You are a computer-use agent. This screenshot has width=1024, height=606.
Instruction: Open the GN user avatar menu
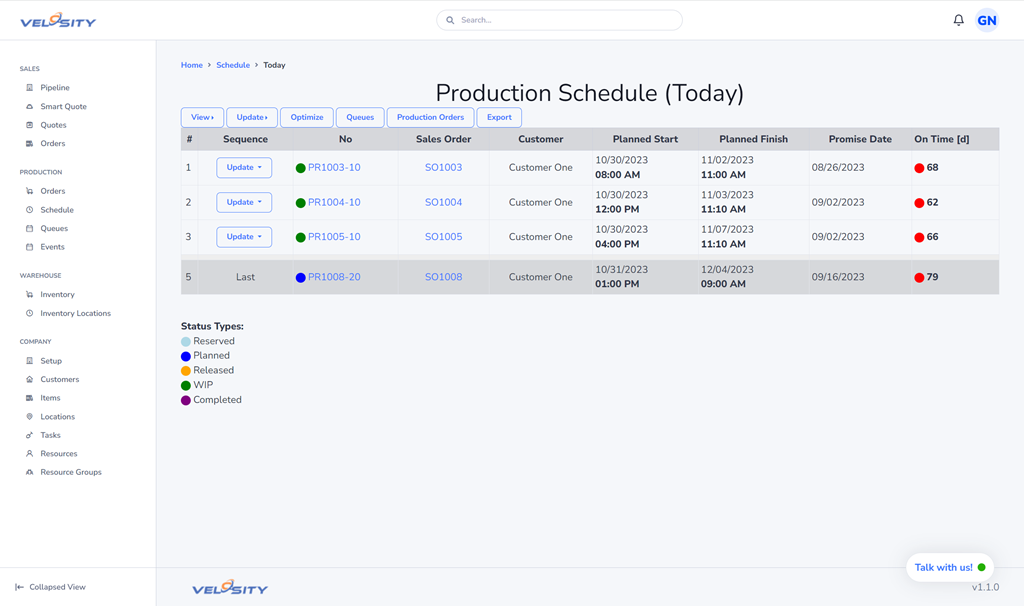(x=987, y=20)
